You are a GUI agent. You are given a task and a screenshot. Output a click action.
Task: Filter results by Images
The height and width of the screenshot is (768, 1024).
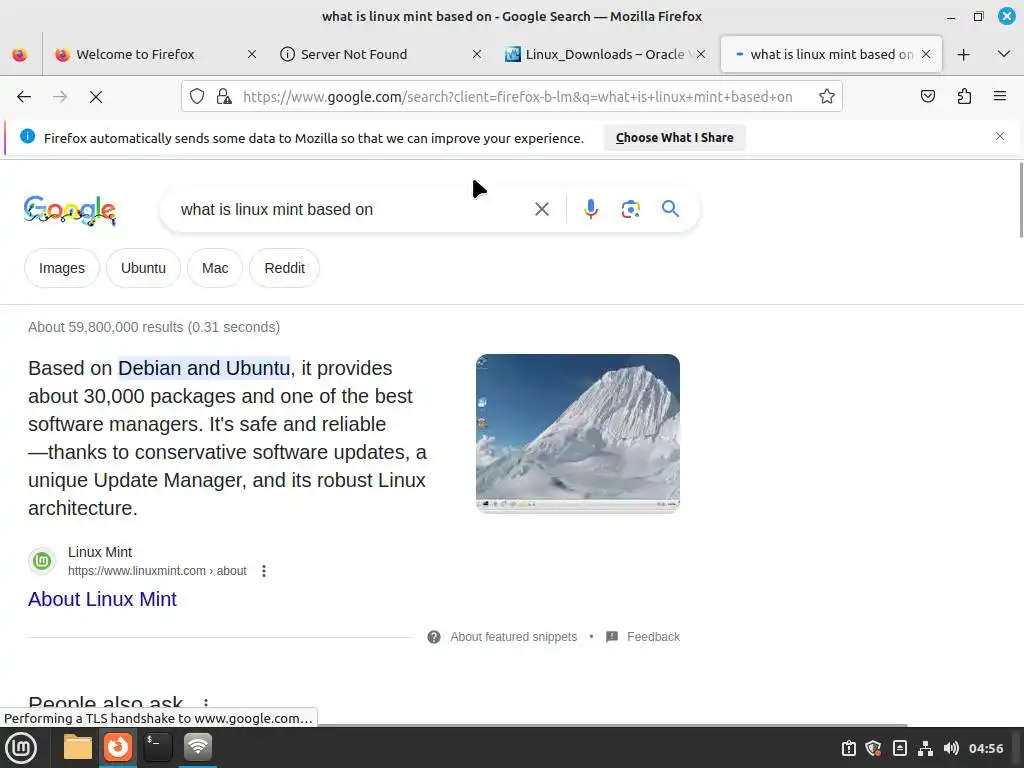[x=62, y=268]
